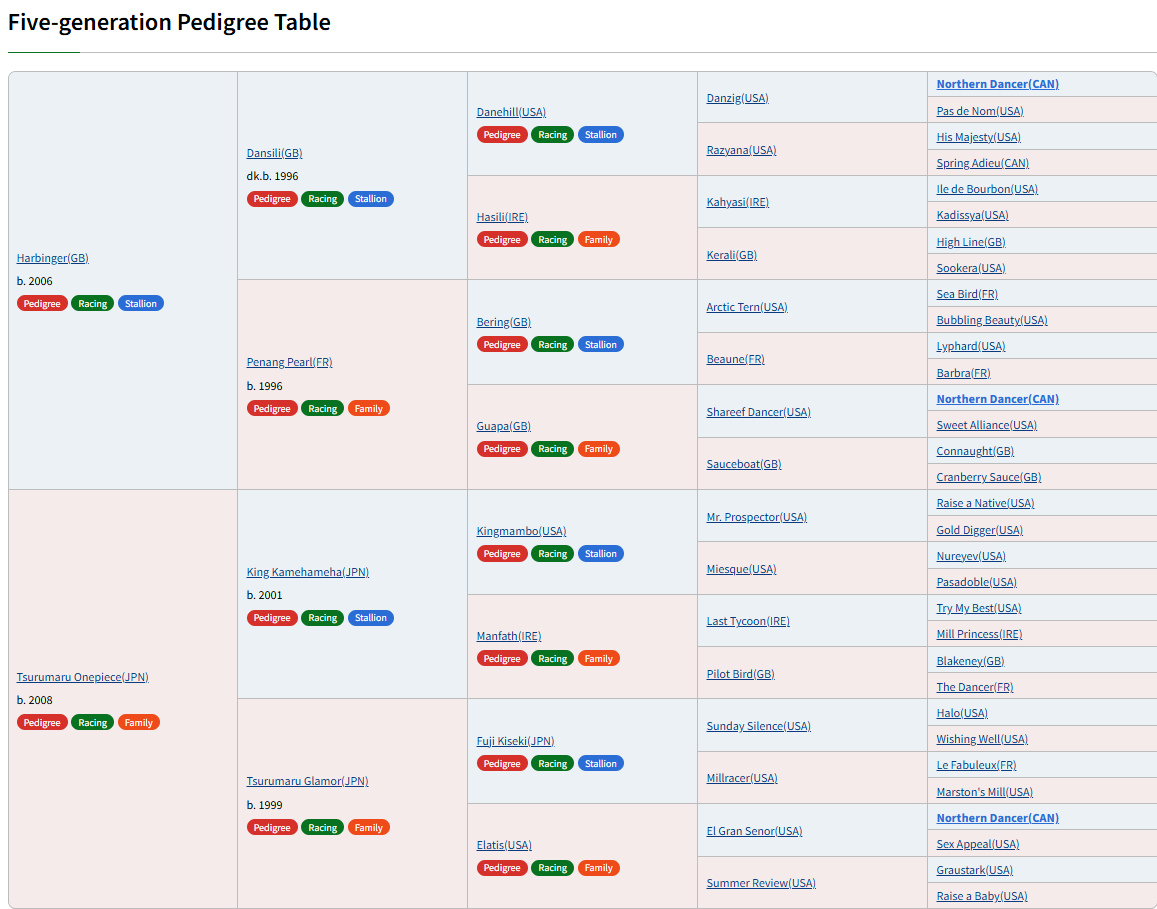Open Kahyasi(IRE) link
This screenshot has width=1157, height=909.
(x=738, y=202)
